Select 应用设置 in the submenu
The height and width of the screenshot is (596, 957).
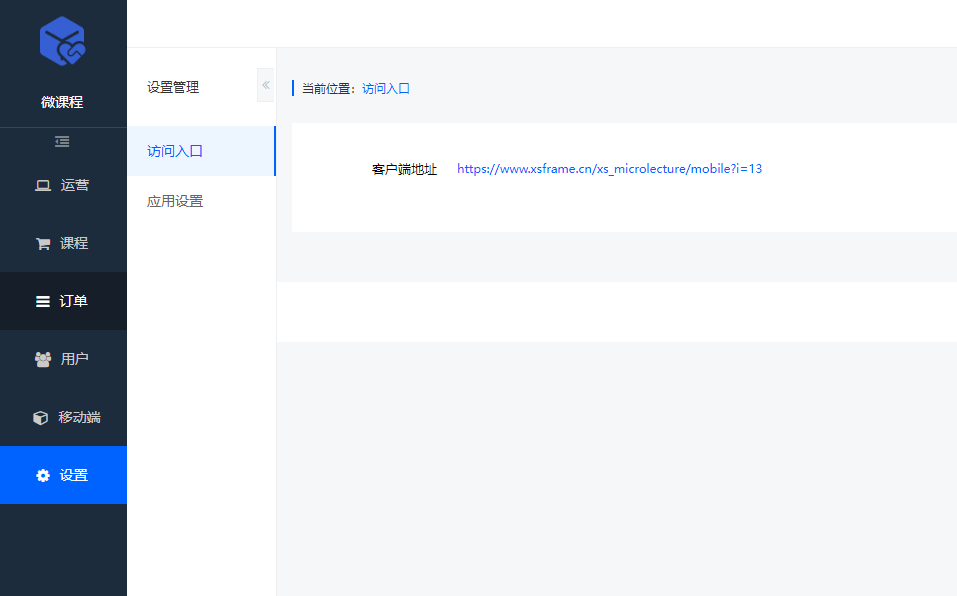point(201,201)
